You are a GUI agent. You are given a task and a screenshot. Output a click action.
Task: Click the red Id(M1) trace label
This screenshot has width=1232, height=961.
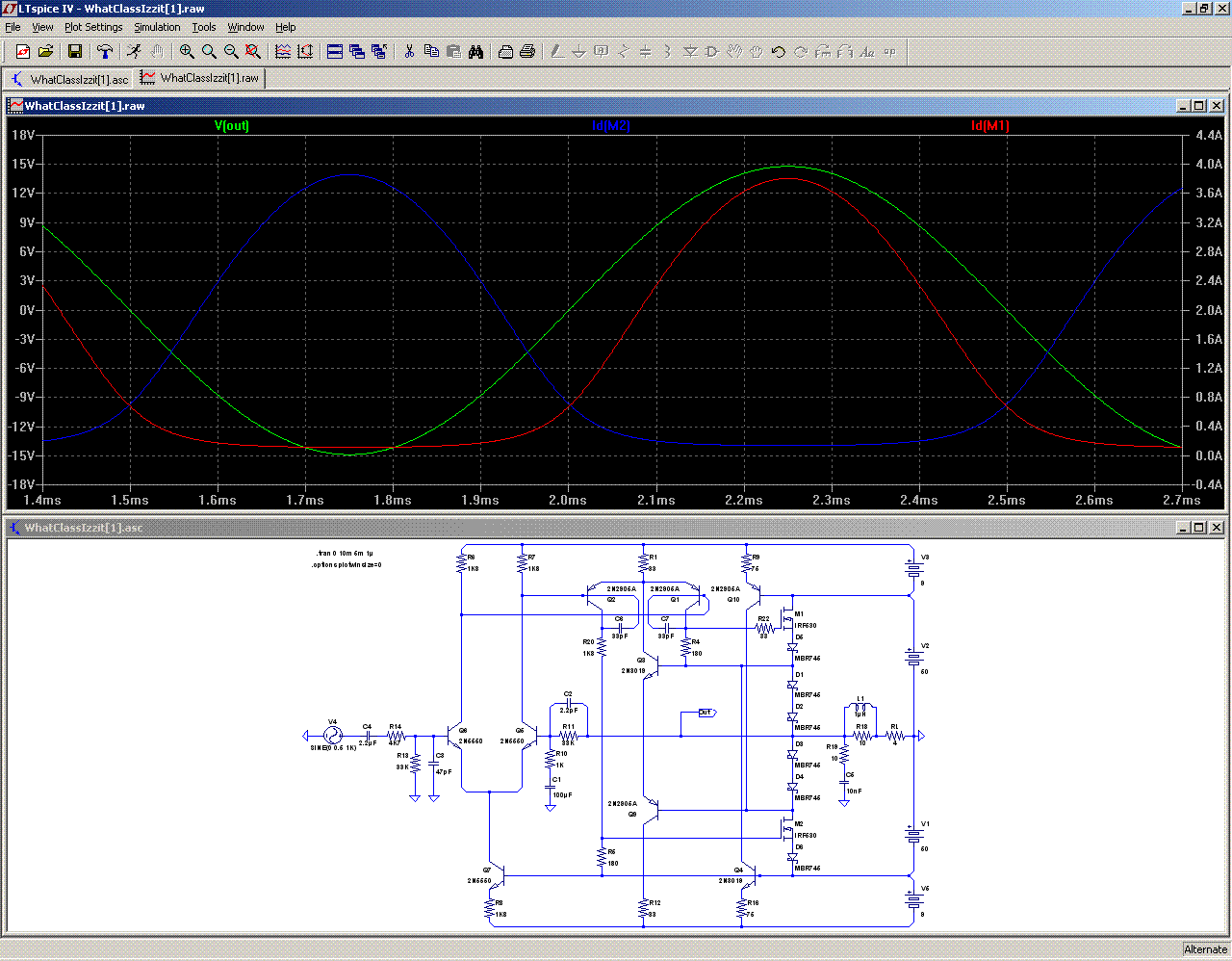[x=990, y=126]
